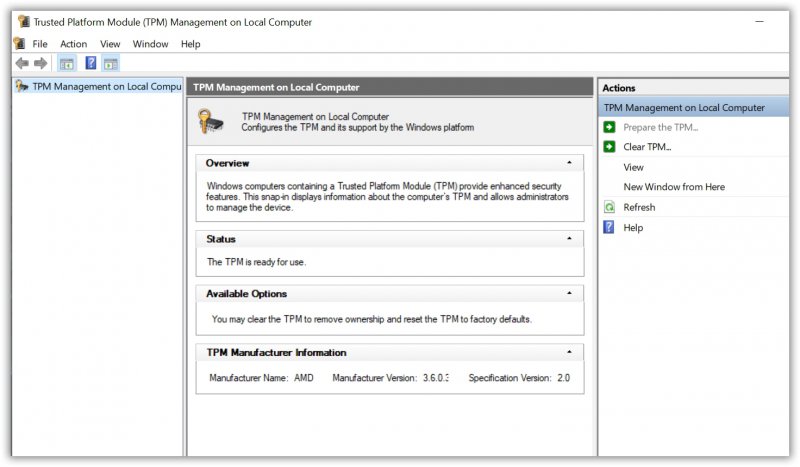Open the Window menu
This screenshot has width=800, height=467.
pos(150,44)
